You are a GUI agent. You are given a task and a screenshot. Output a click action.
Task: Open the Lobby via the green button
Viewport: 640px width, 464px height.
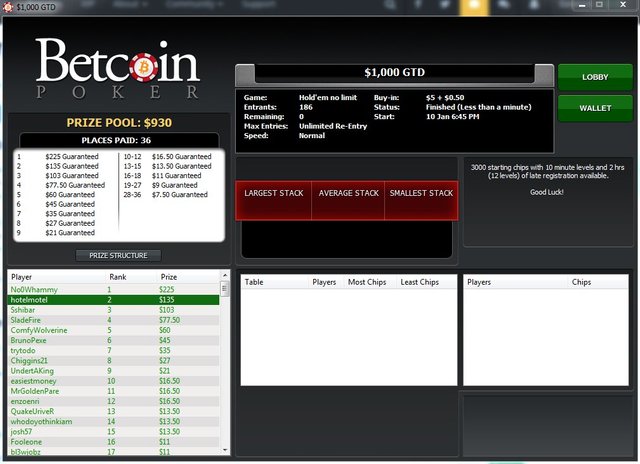click(595, 77)
